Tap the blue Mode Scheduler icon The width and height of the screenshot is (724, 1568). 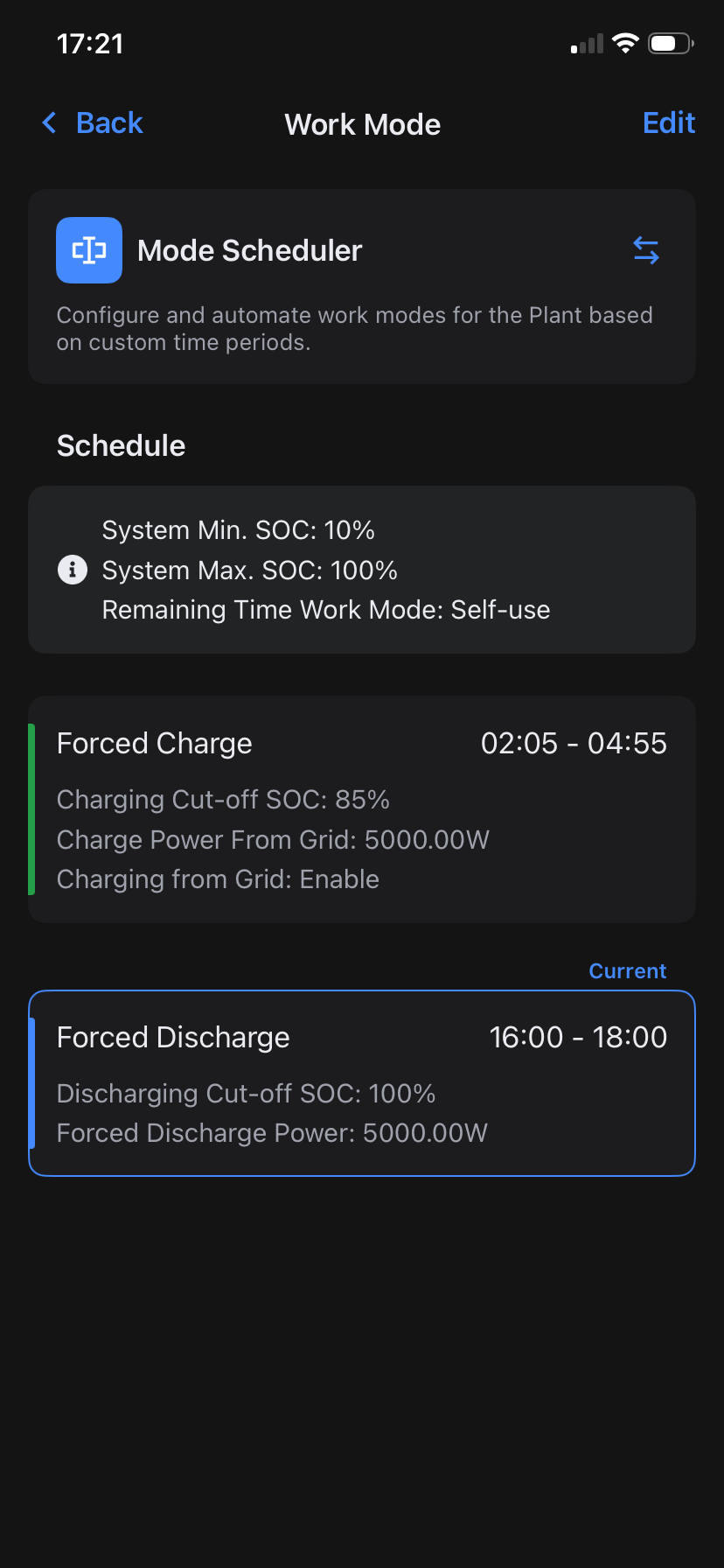point(89,250)
